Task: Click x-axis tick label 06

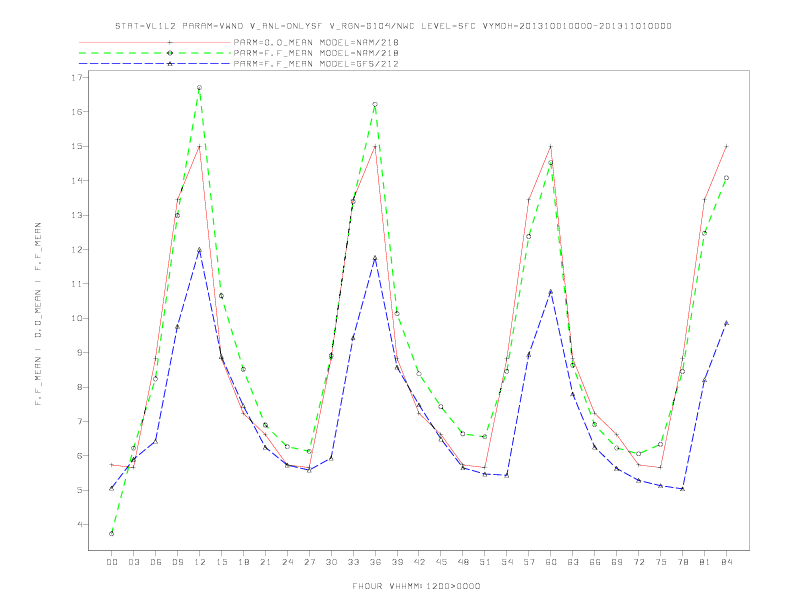Action: click(156, 562)
